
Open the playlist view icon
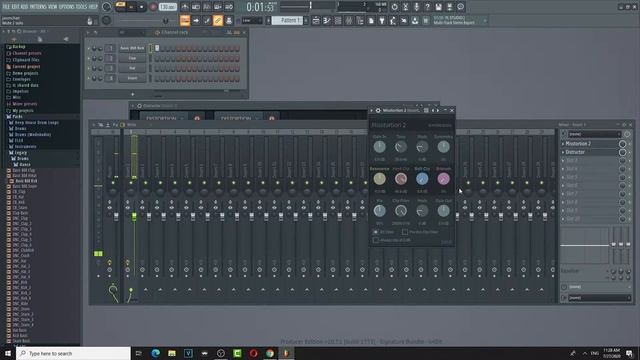[x=316, y=20]
